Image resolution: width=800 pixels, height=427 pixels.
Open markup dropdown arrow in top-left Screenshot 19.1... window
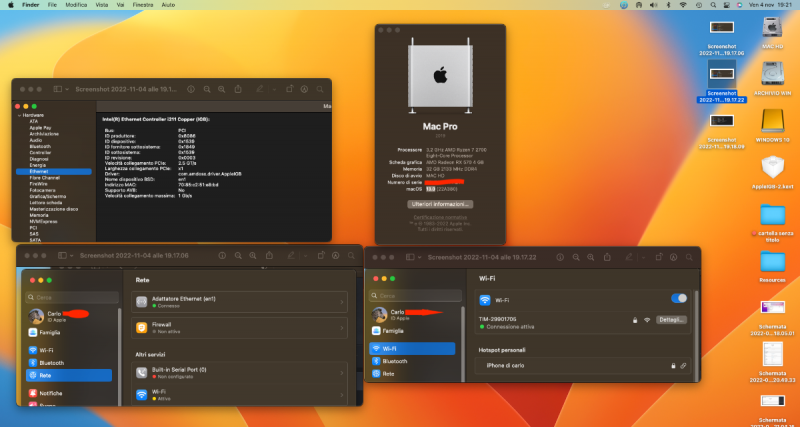(274, 89)
